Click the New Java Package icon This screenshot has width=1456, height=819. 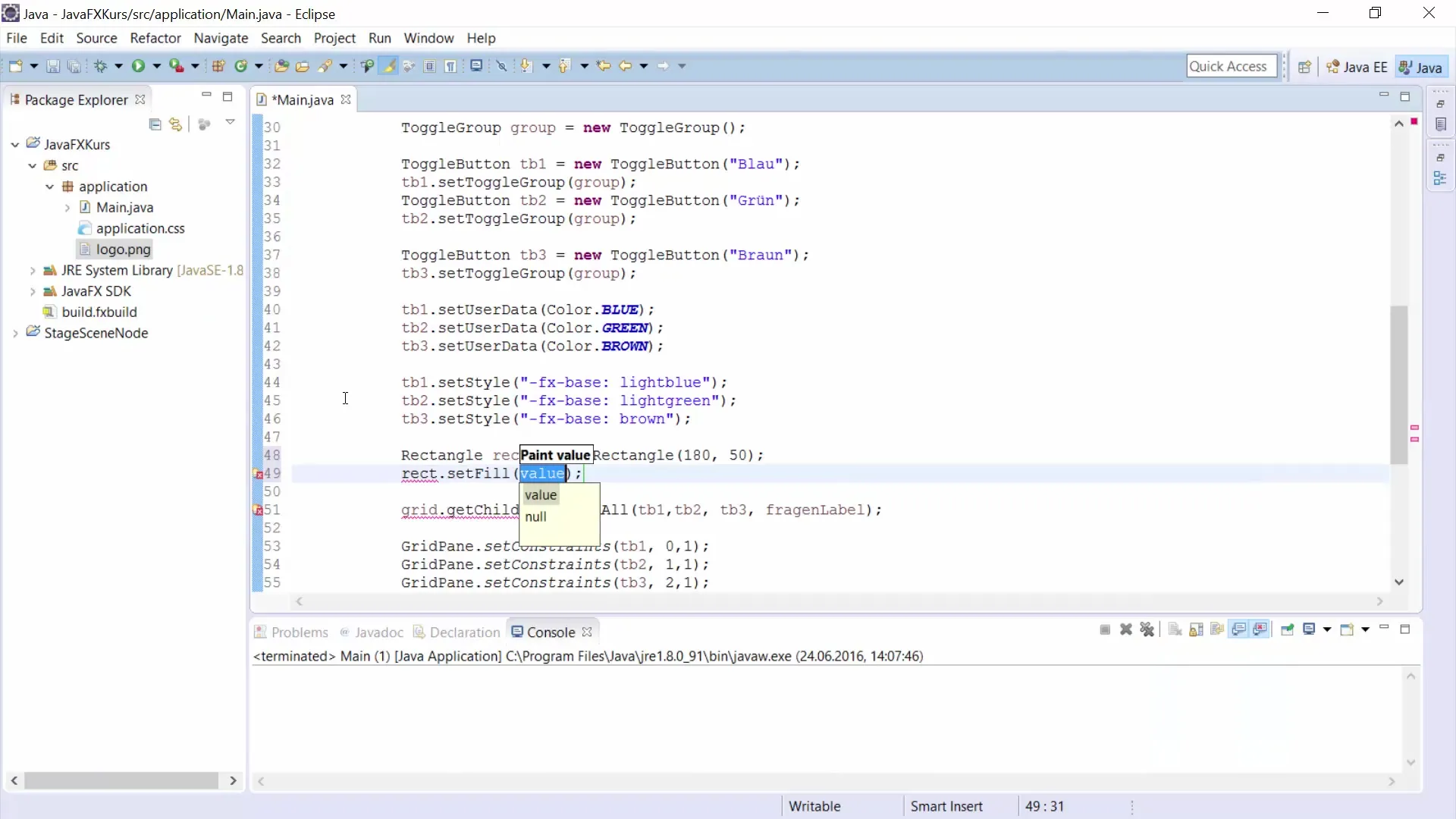coord(218,67)
